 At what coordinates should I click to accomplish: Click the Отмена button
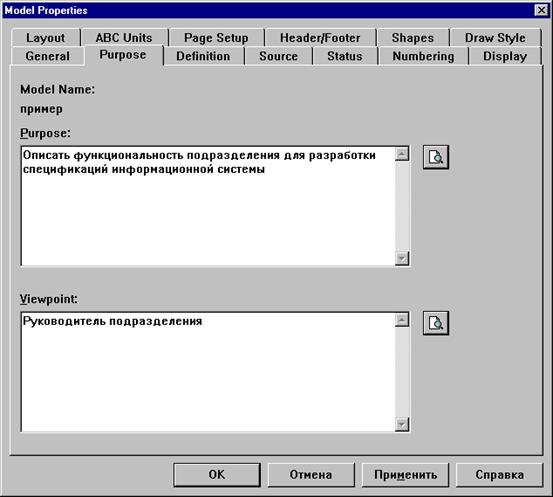[x=311, y=475]
